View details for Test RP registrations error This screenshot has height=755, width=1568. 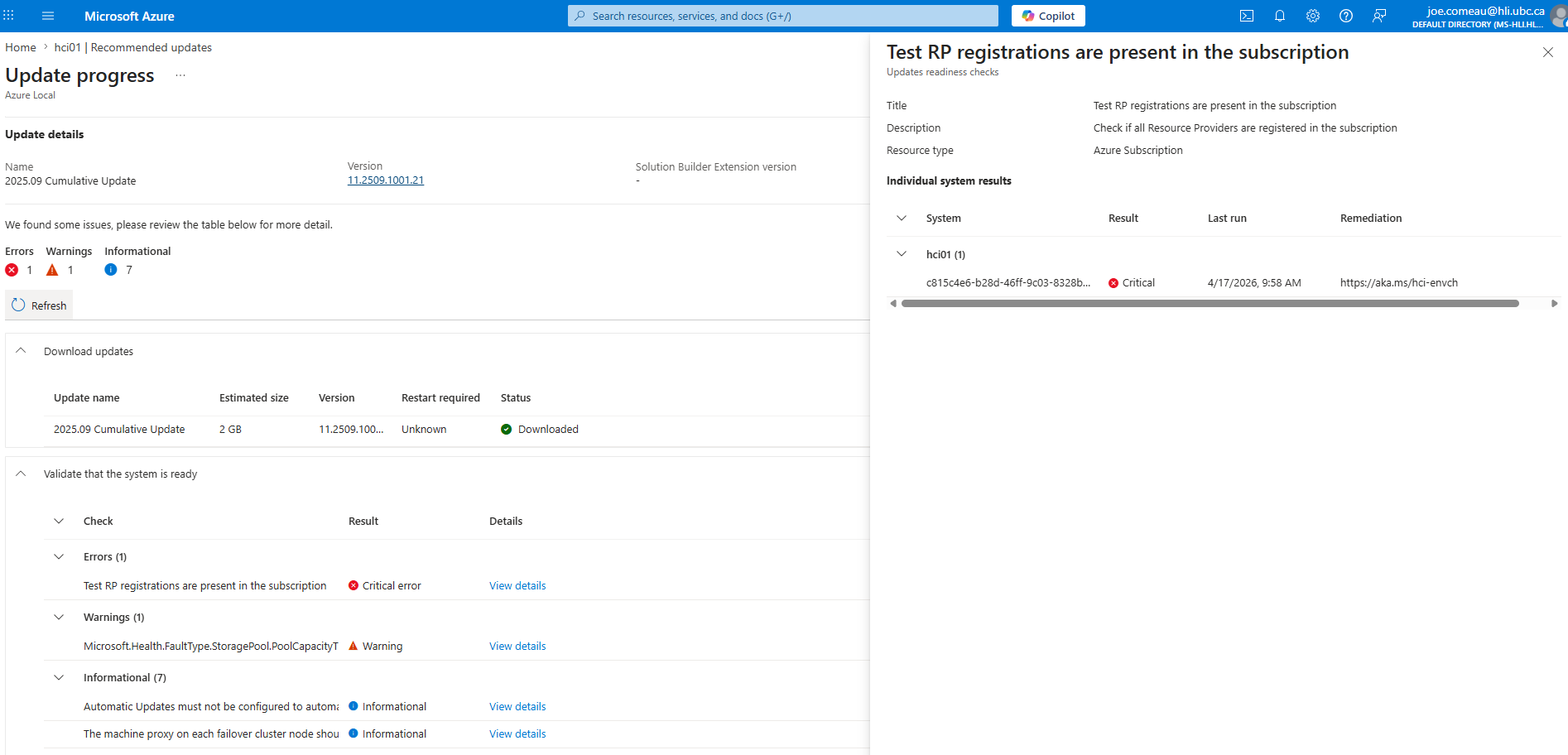point(517,585)
